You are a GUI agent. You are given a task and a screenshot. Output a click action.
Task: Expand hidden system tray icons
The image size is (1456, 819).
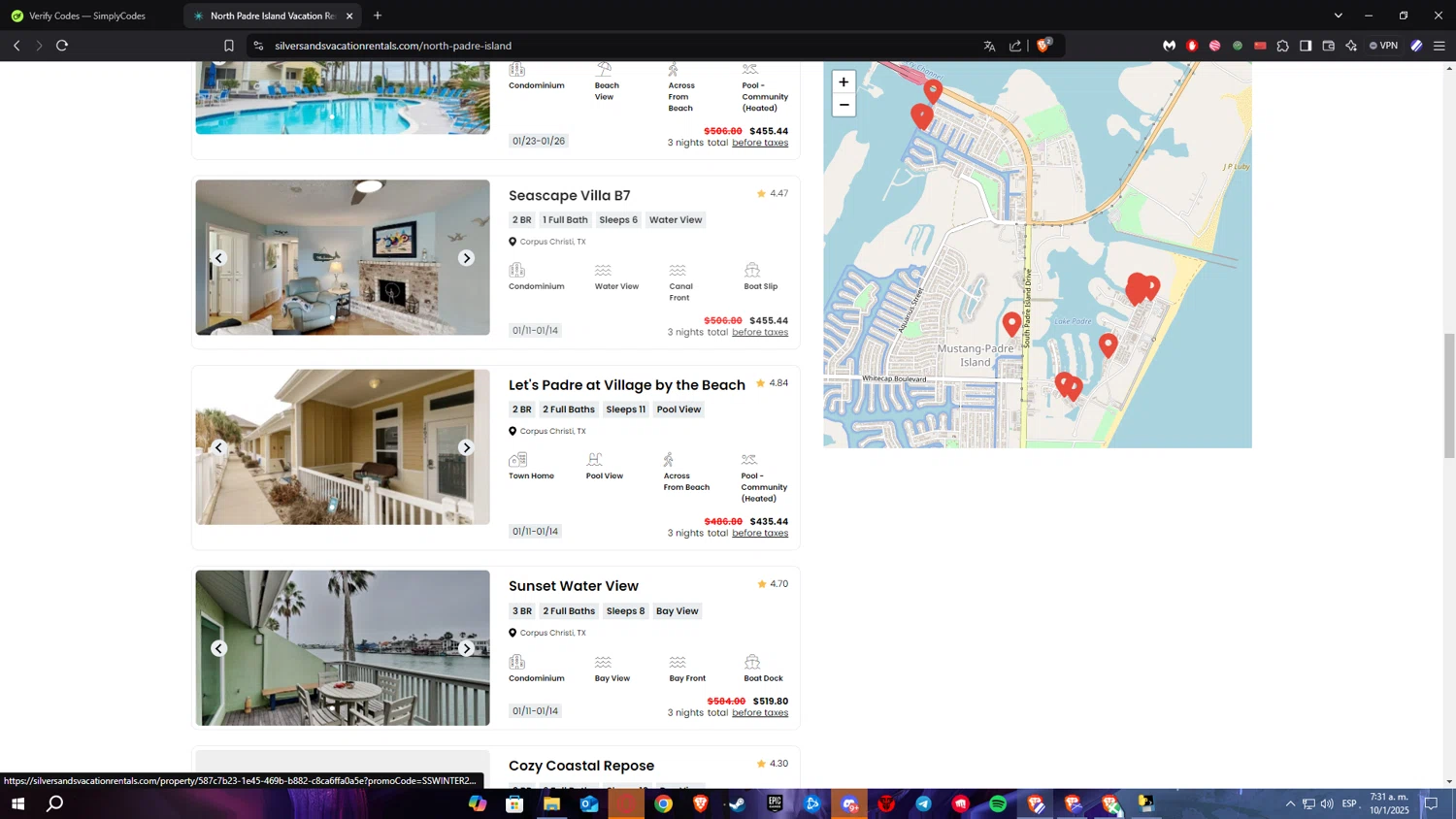coord(1290,803)
